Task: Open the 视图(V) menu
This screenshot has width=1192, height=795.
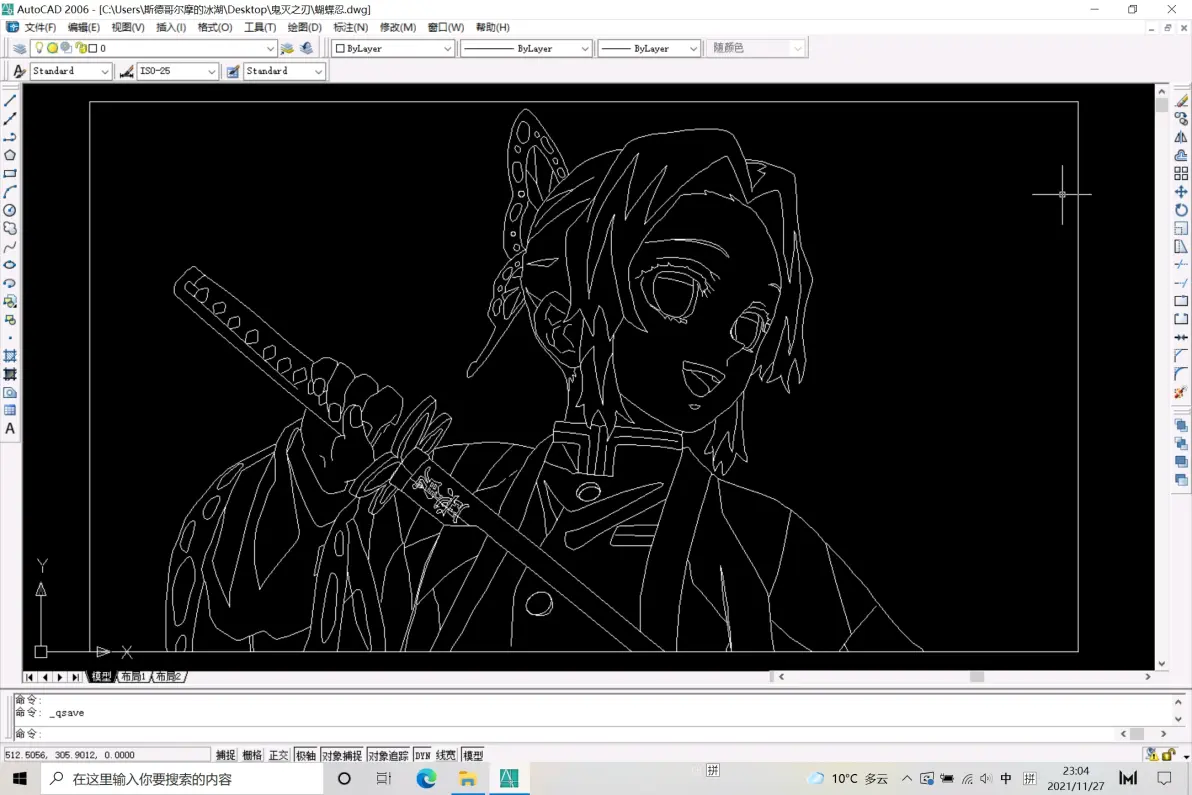Action: click(x=128, y=27)
